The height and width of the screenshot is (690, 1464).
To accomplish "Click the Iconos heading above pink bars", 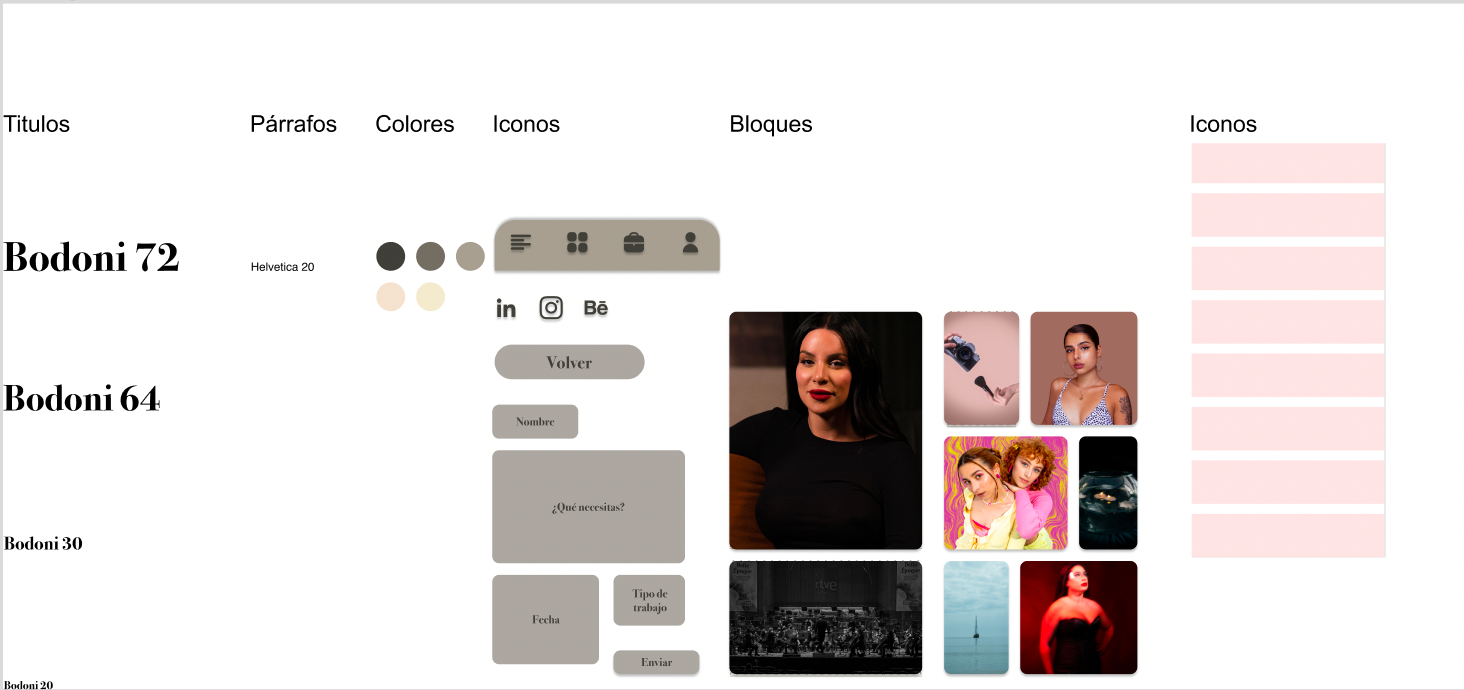I will [1223, 124].
